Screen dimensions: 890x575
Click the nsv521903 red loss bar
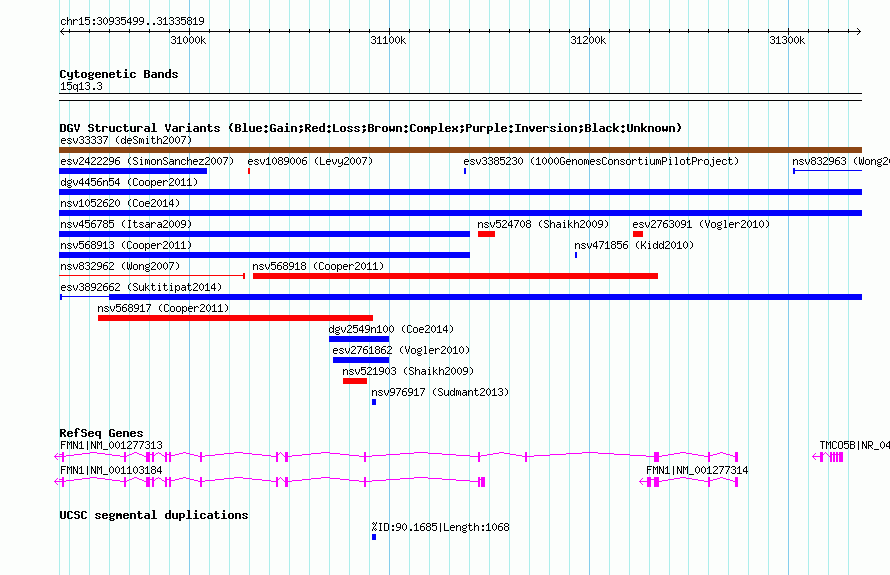click(x=355, y=381)
